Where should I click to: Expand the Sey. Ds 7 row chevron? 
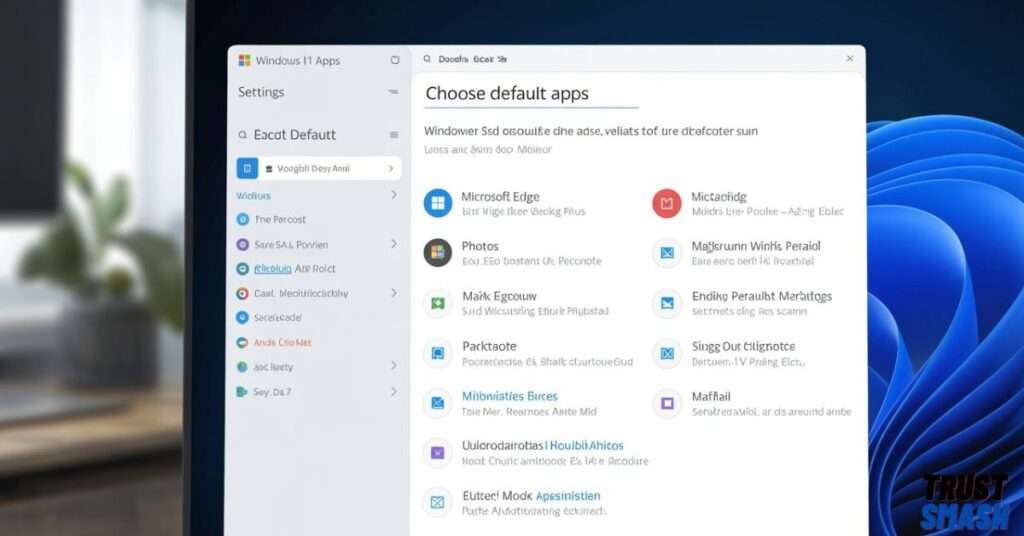(394, 391)
